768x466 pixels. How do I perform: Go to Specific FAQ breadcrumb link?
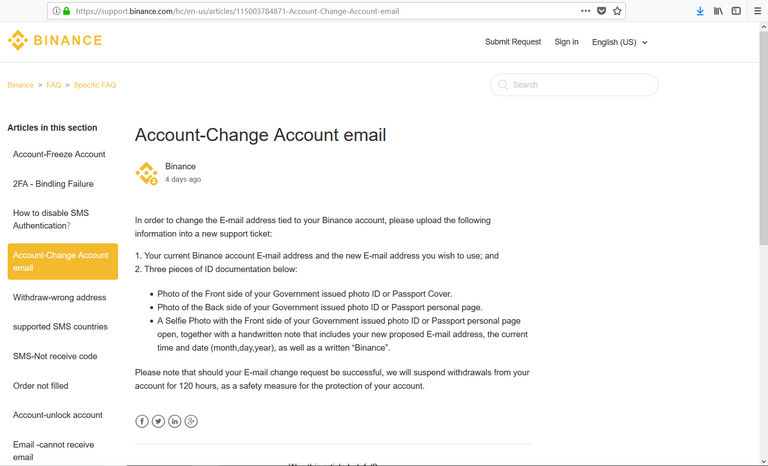coord(95,85)
